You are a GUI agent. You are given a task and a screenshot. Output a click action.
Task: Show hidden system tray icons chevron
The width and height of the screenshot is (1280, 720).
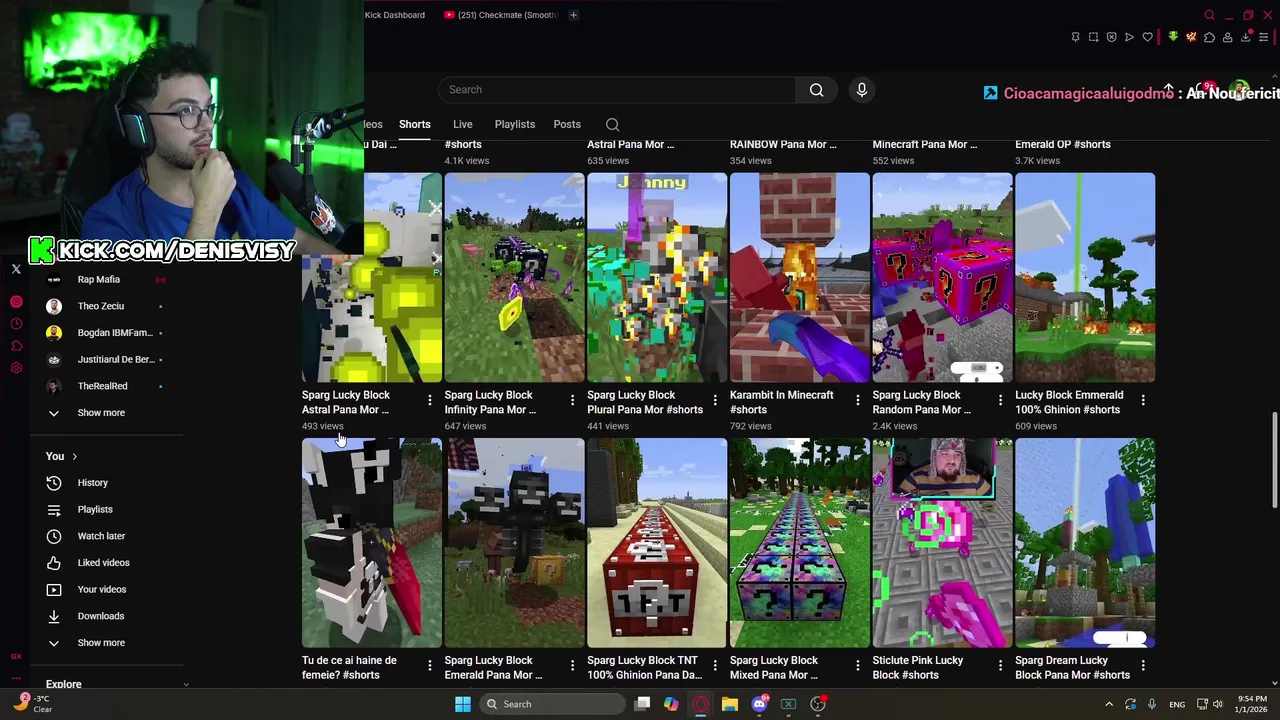1109,704
